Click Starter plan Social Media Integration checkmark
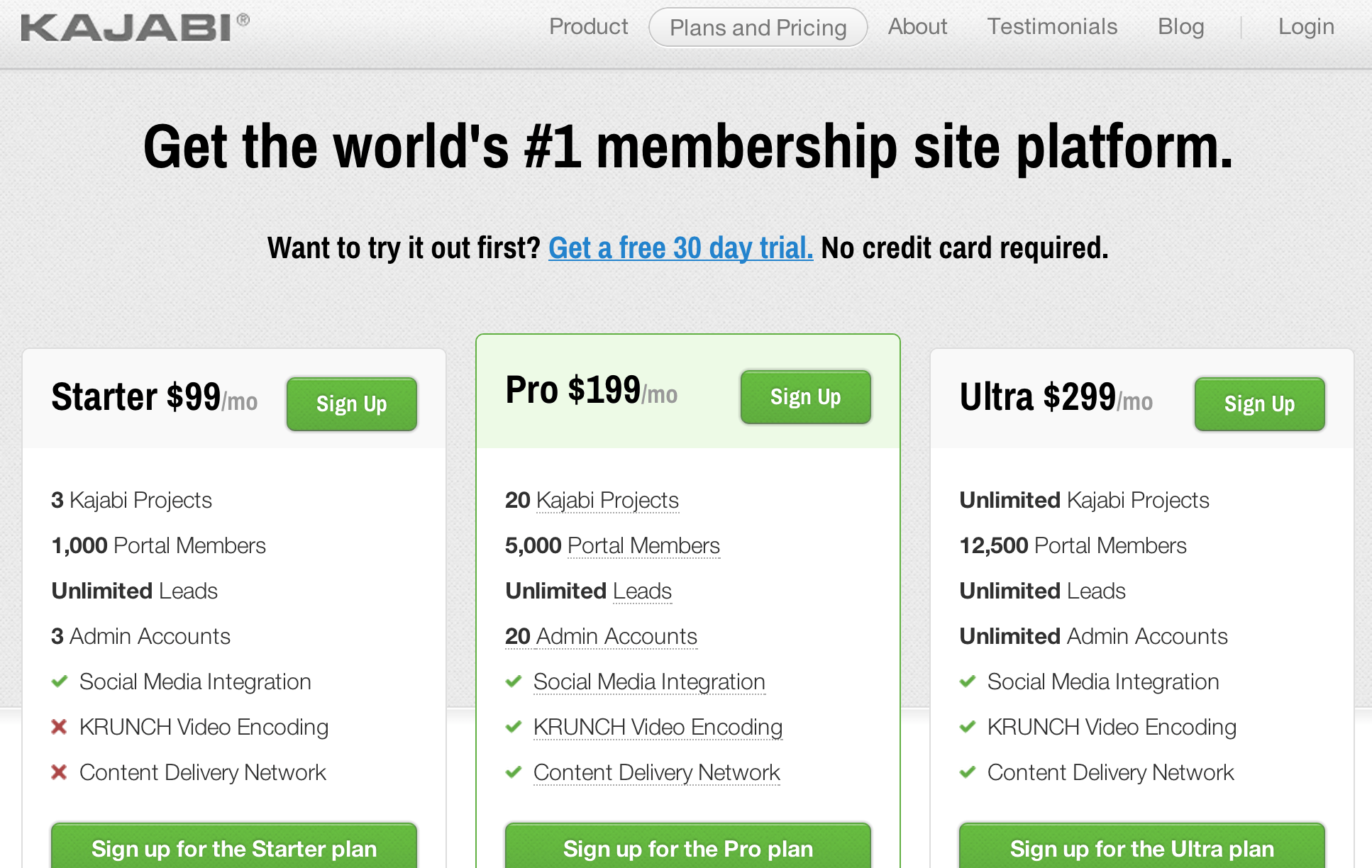This screenshot has height=868, width=1372. (60, 681)
